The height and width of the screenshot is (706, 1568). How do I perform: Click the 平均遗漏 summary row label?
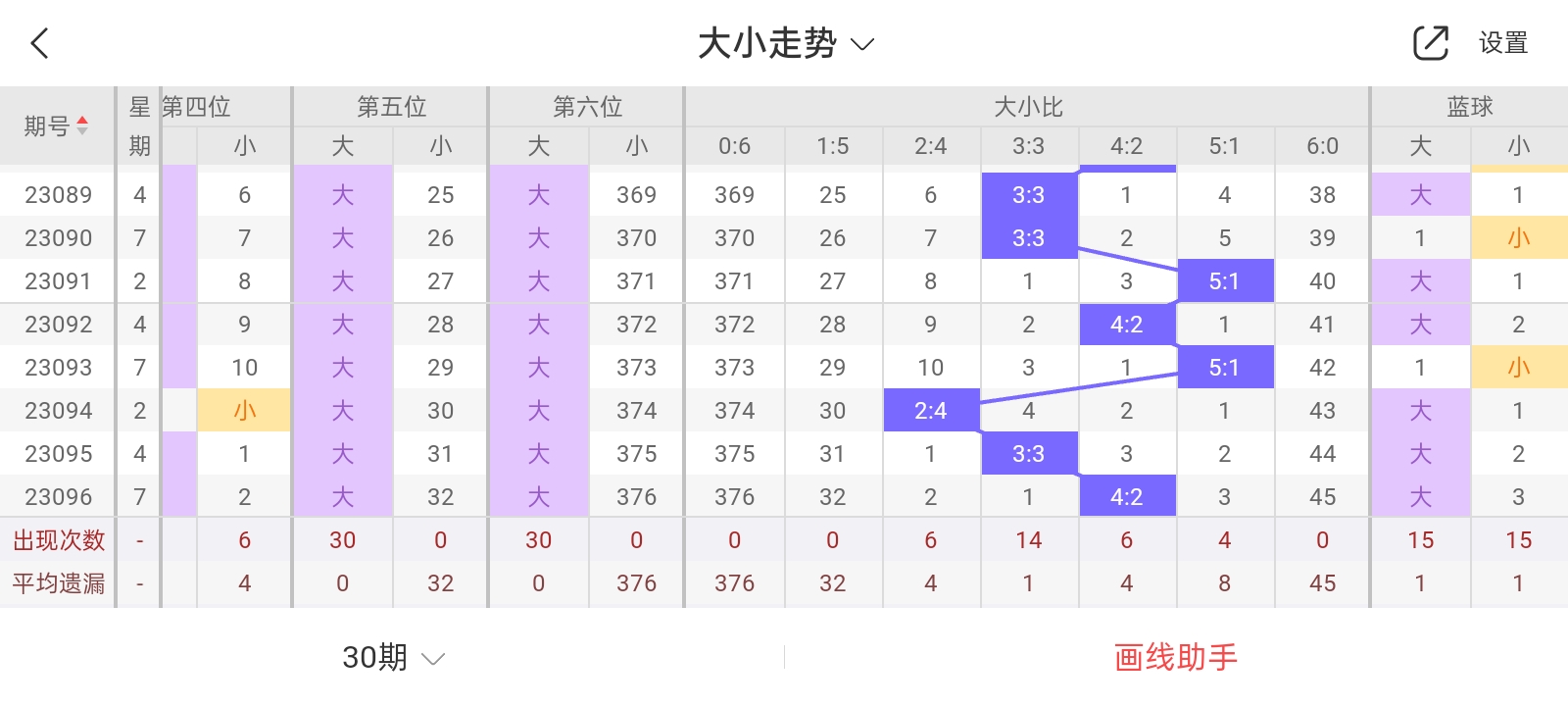point(58,582)
